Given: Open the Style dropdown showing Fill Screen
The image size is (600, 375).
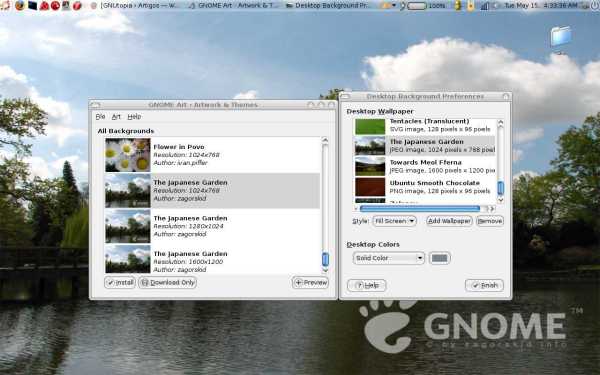Looking at the screenshot, I should click(394, 221).
